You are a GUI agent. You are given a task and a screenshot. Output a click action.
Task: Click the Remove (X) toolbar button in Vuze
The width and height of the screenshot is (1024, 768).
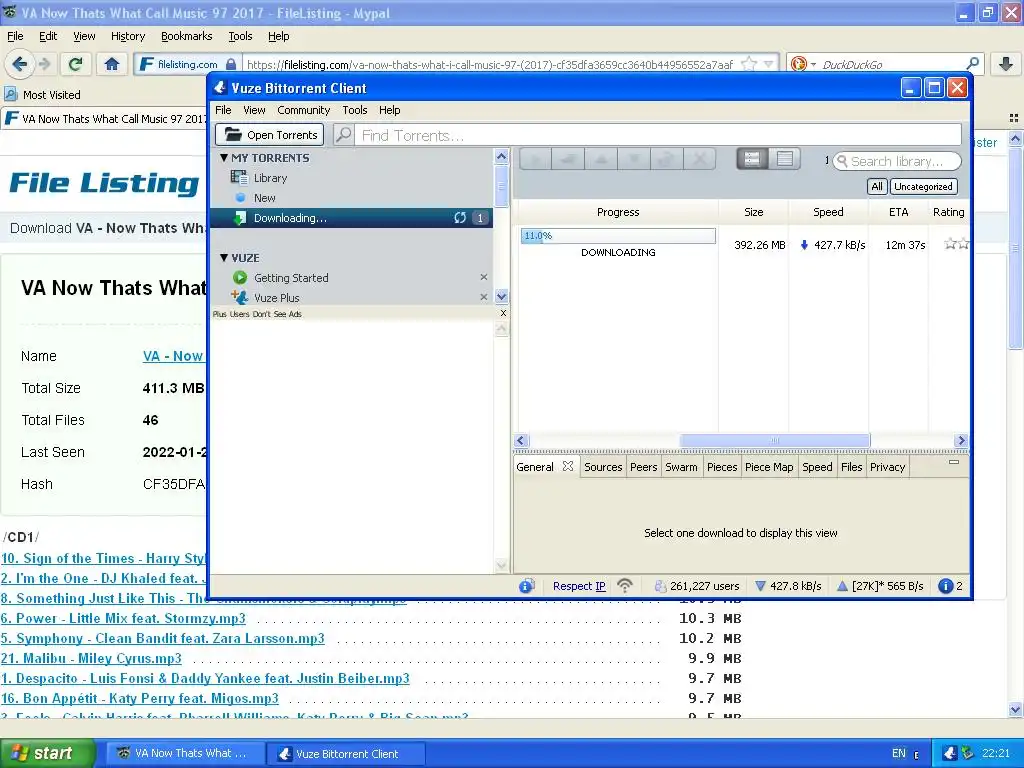(x=699, y=159)
